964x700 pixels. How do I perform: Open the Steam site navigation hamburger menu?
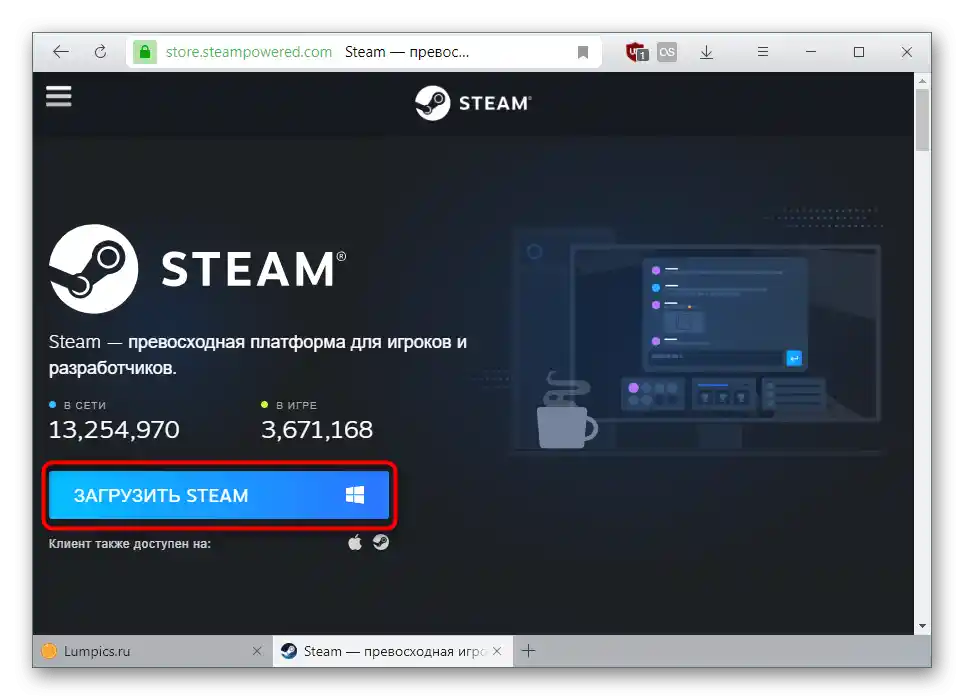coord(58,96)
